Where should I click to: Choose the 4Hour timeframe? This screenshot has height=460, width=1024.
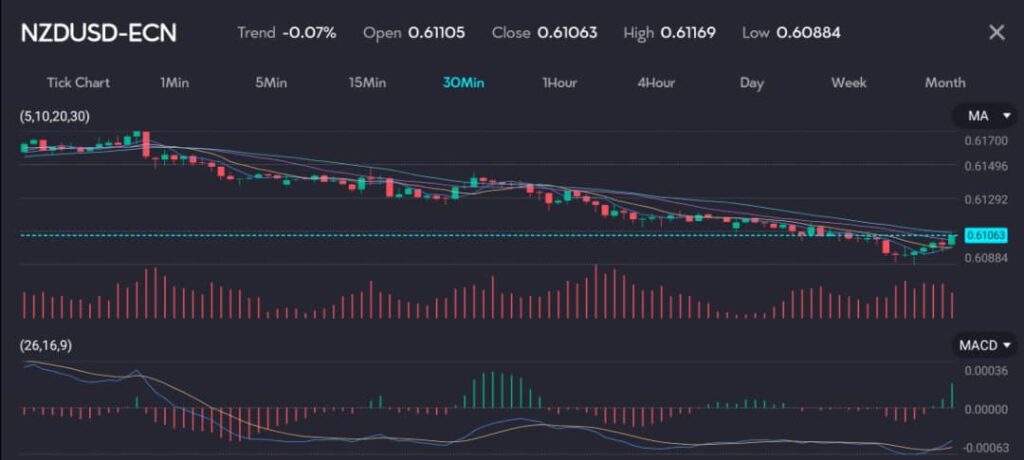point(656,82)
